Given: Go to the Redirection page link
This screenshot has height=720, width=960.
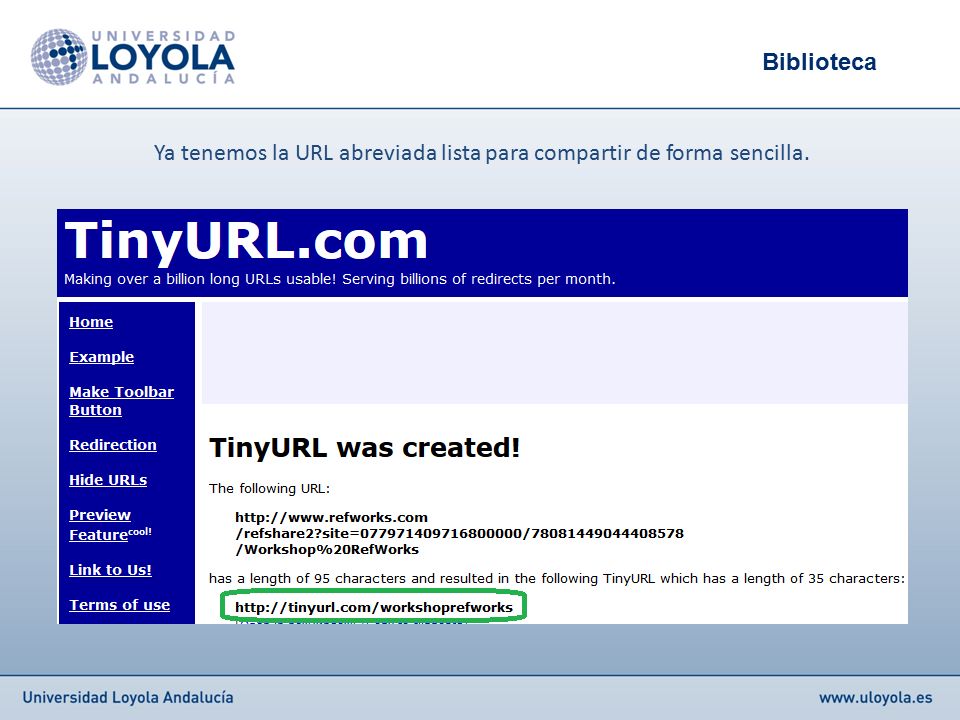Looking at the screenshot, I should 113,445.
